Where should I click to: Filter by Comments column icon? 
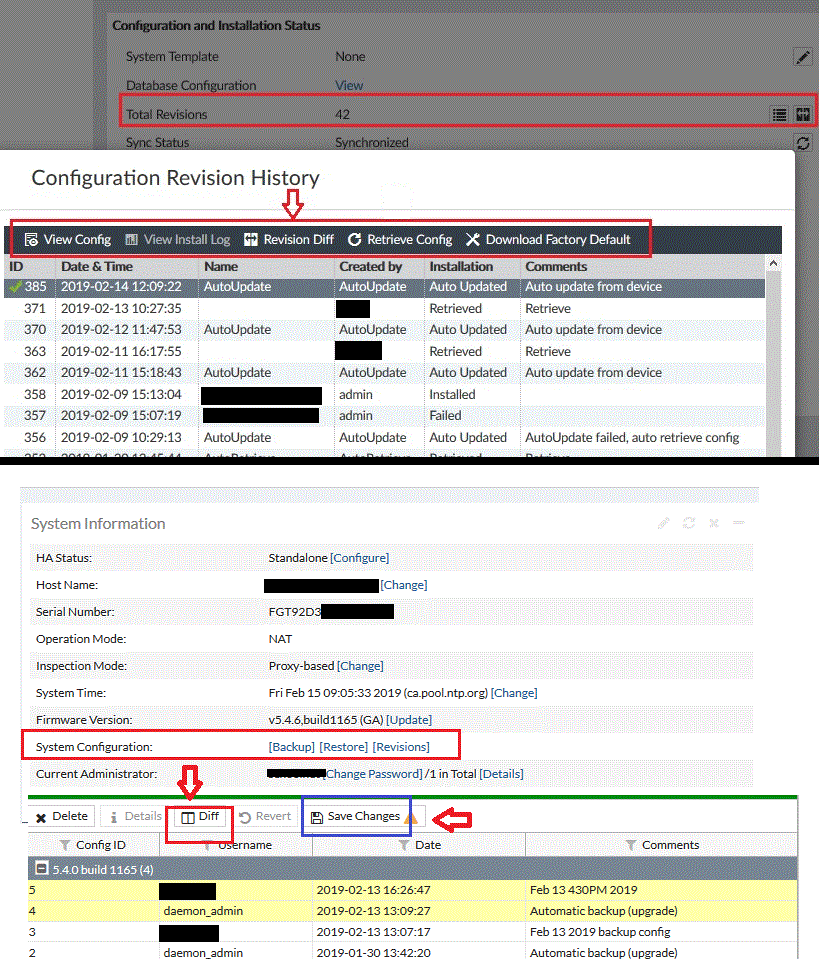point(631,845)
